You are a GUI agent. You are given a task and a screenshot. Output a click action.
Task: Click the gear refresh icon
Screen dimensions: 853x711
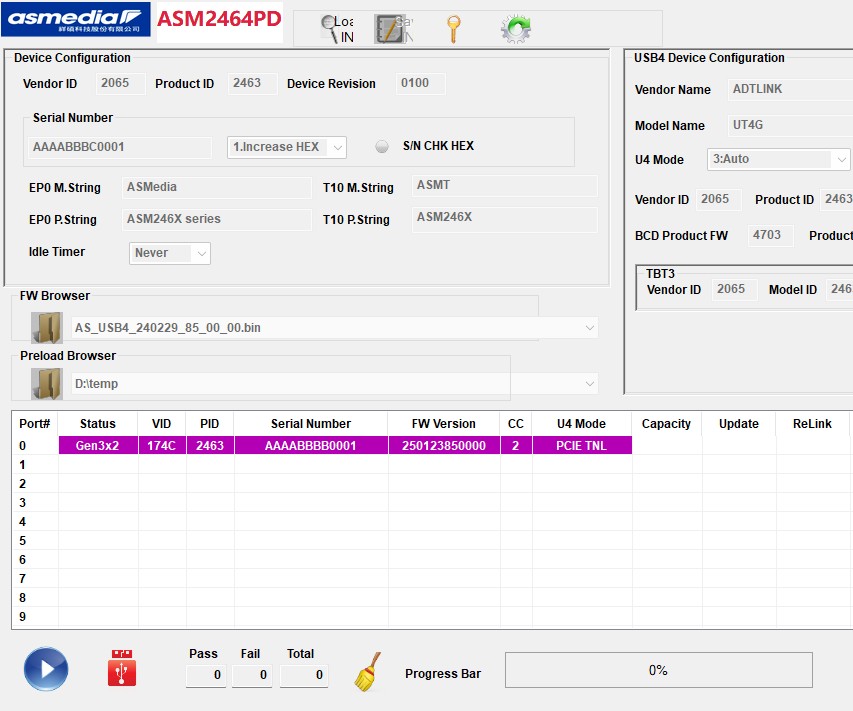pos(515,29)
